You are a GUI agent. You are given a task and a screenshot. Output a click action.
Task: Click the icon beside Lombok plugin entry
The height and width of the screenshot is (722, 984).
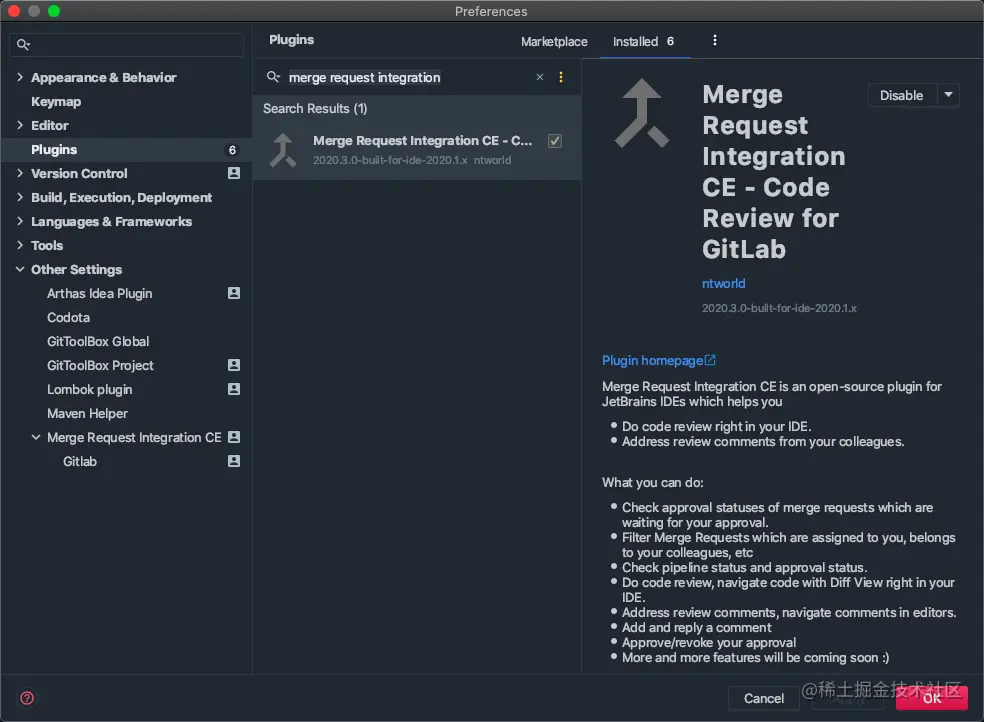coord(233,389)
